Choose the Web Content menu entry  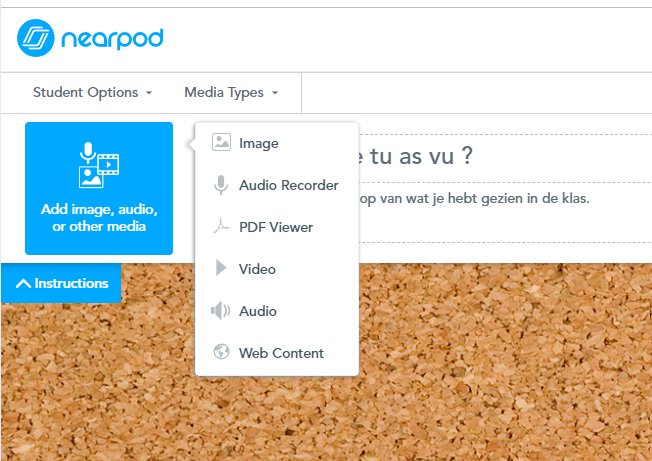coord(281,353)
